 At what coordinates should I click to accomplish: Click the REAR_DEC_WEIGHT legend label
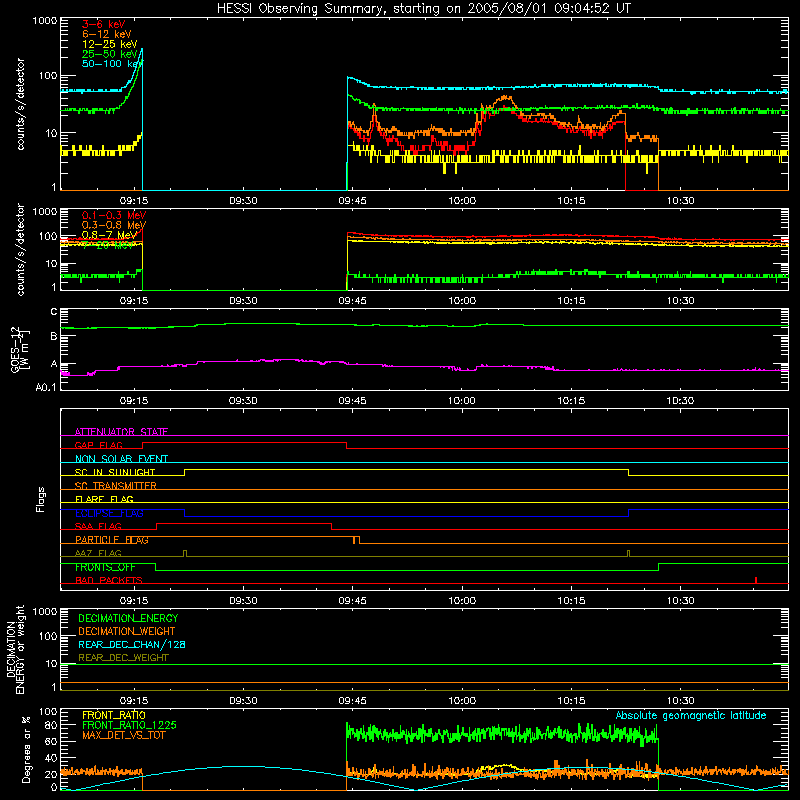pyautogui.click(x=123, y=658)
